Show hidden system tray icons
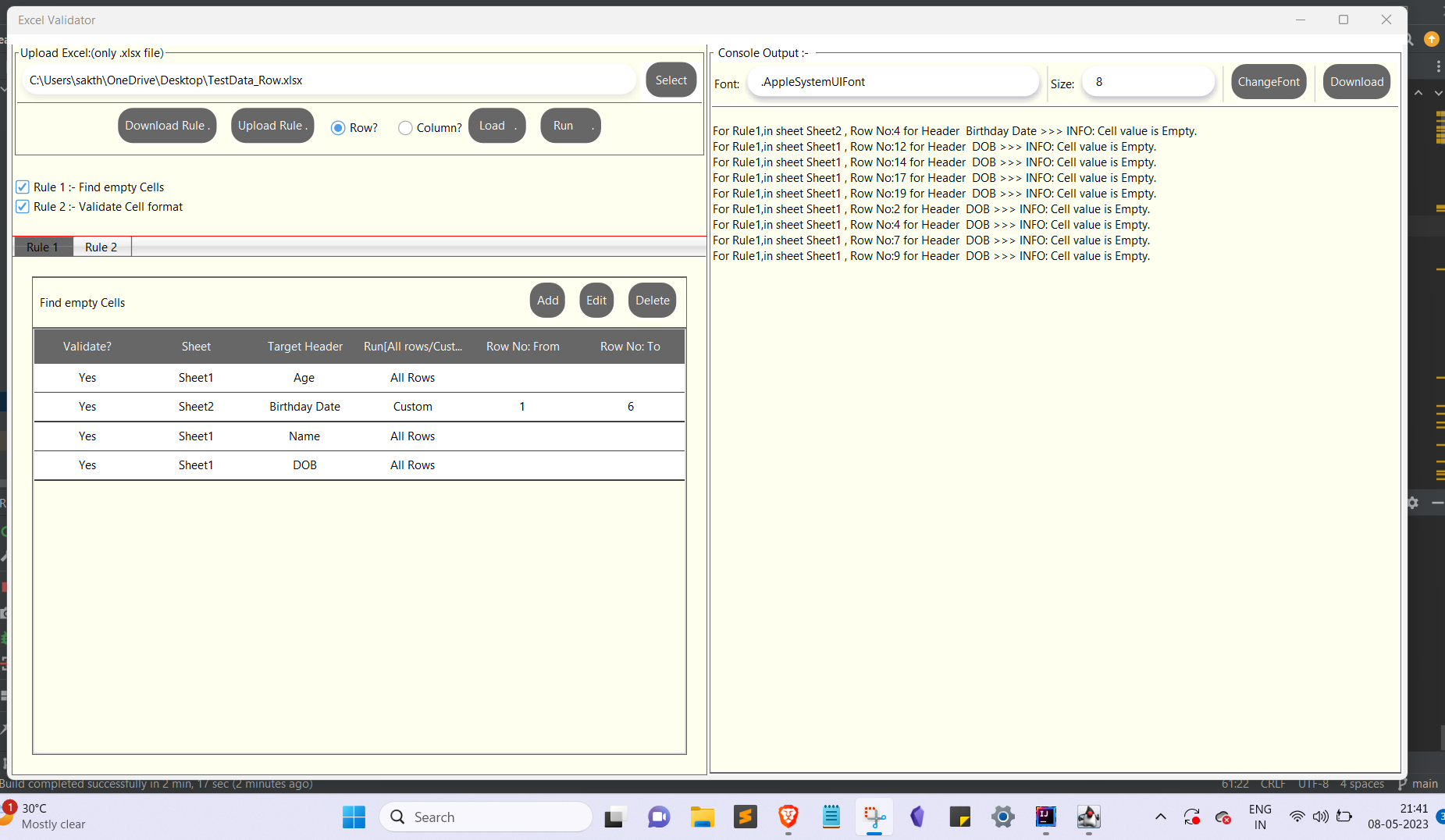Viewport: 1445px width, 840px height. coord(1161,817)
